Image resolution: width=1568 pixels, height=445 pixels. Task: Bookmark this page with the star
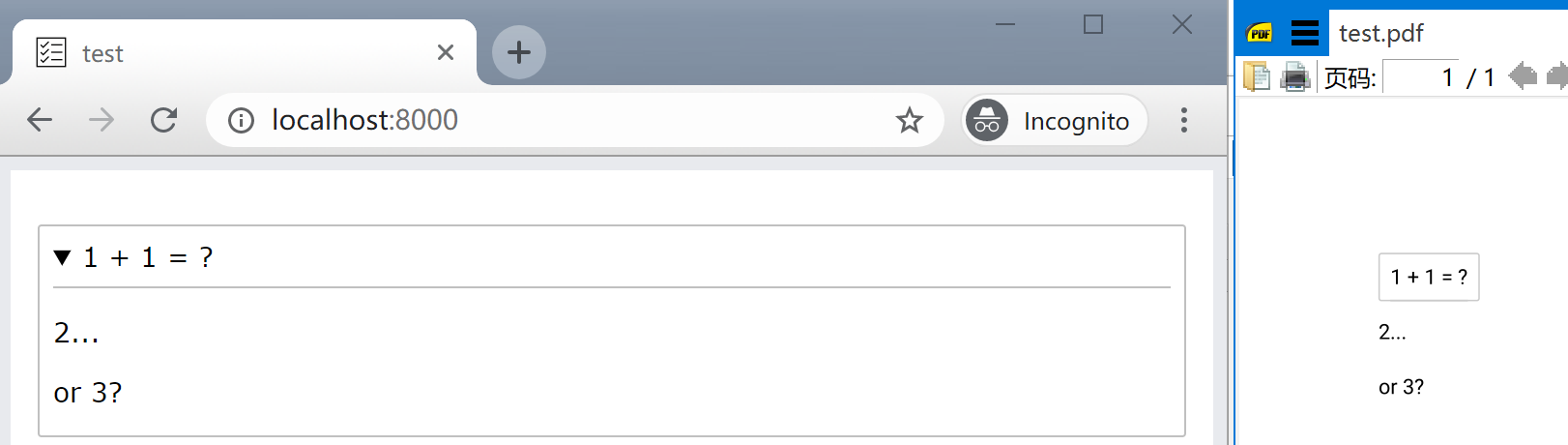pyautogui.click(x=909, y=120)
